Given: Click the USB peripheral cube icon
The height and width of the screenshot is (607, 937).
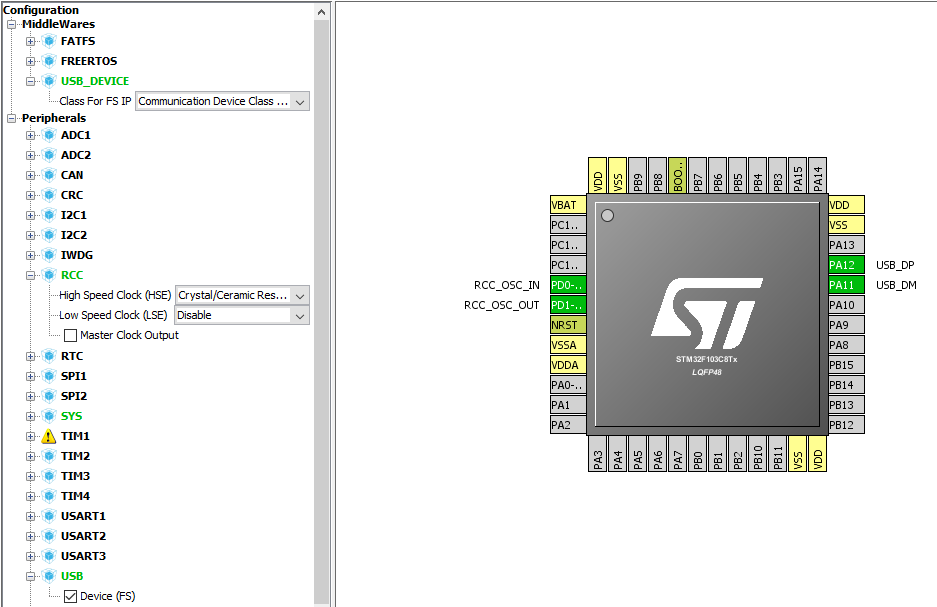Looking at the screenshot, I should (x=50, y=576).
